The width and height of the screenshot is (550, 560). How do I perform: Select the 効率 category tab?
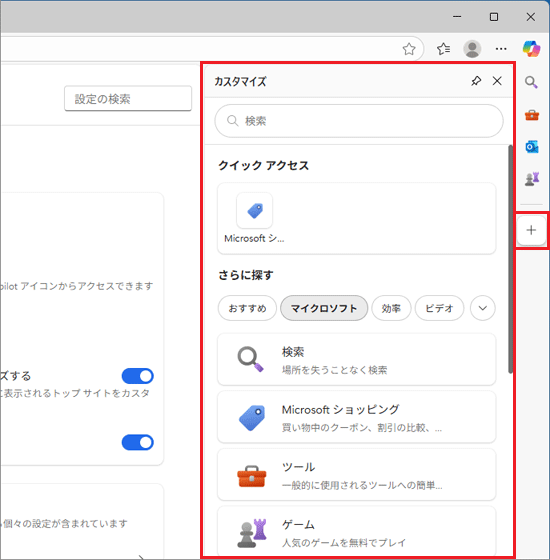(x=391, y=308)
